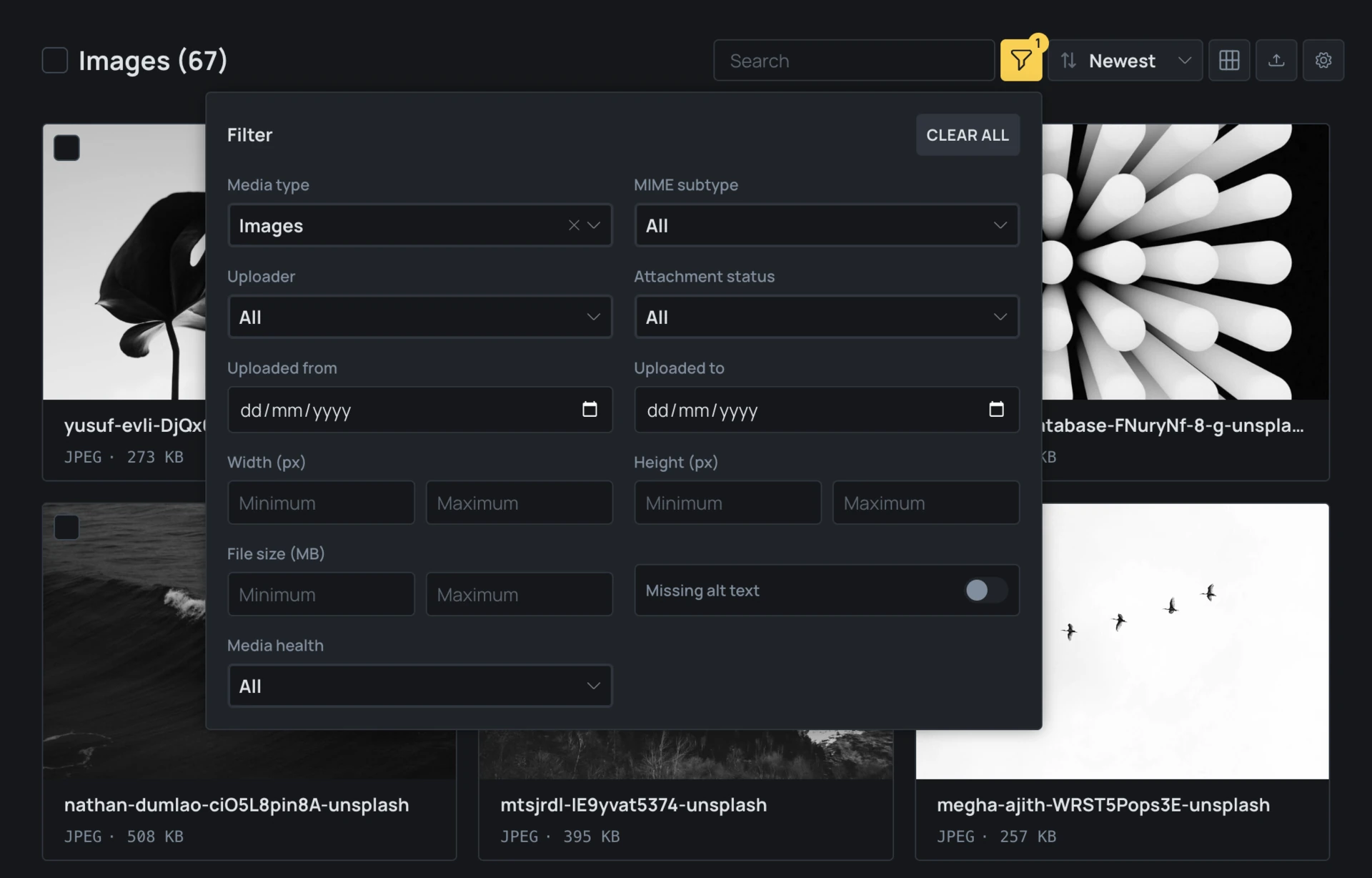Open calendar picker for Uploaded to
The height and width of the screenshot is (878, 1372).
coord(996,409)
